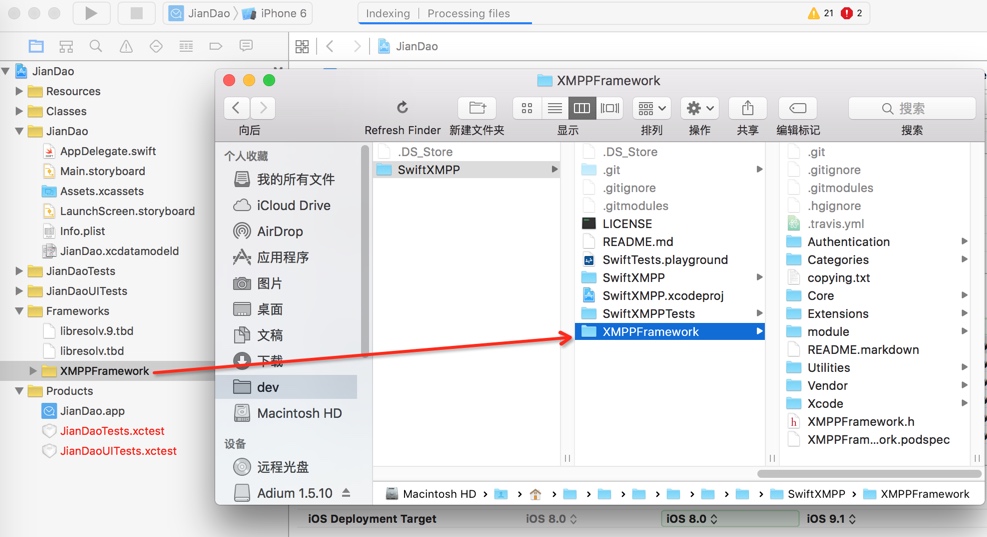Open the Finder action gear dropdown
This screenshot has height=537, width=987.
699,108
